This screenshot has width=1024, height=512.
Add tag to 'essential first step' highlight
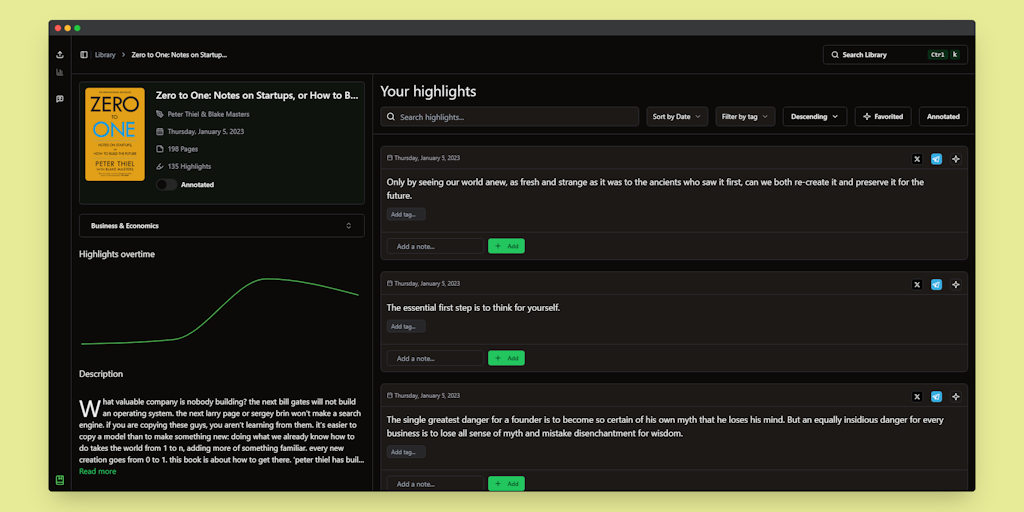(x=406, y=327)
